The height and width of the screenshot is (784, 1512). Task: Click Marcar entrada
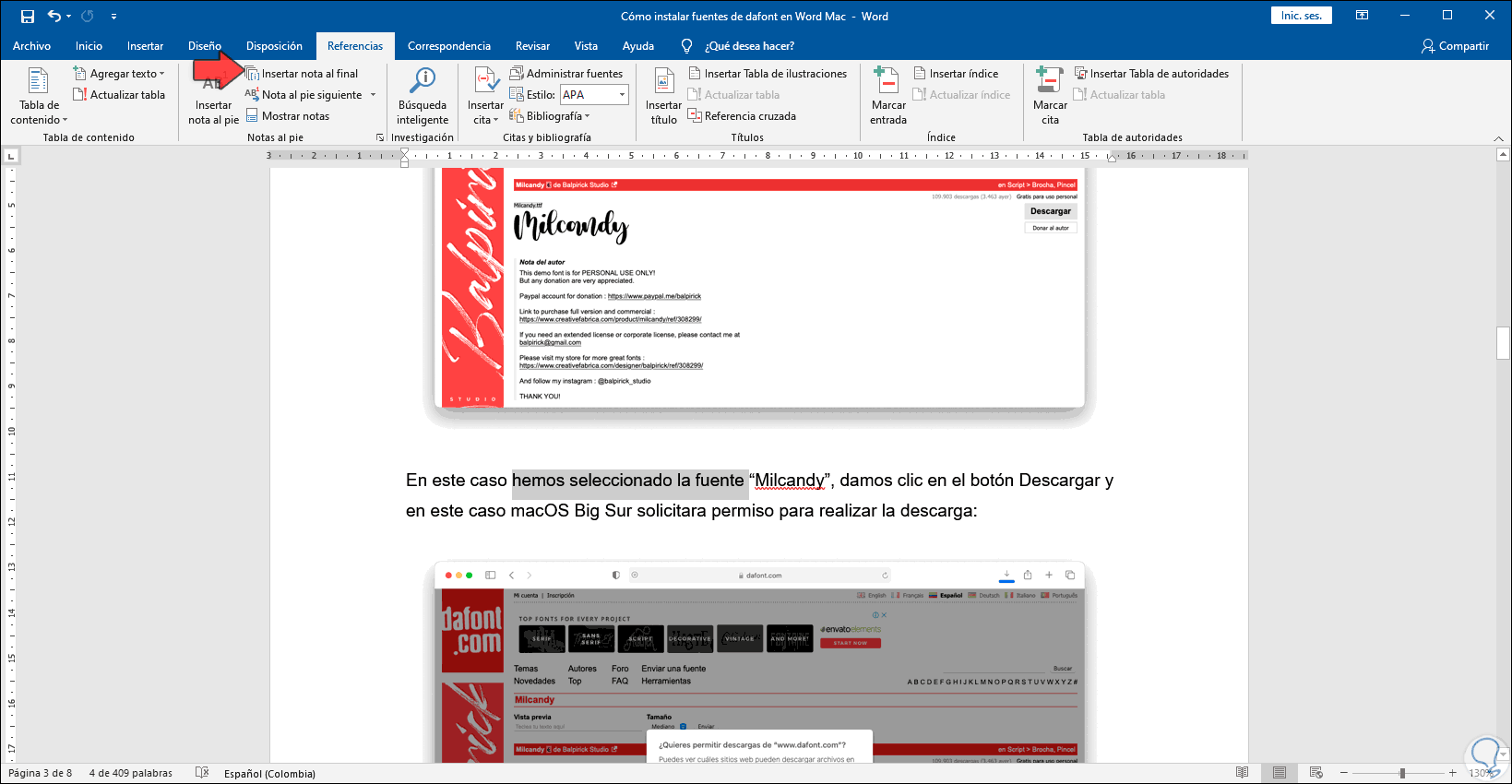[888, 96]
